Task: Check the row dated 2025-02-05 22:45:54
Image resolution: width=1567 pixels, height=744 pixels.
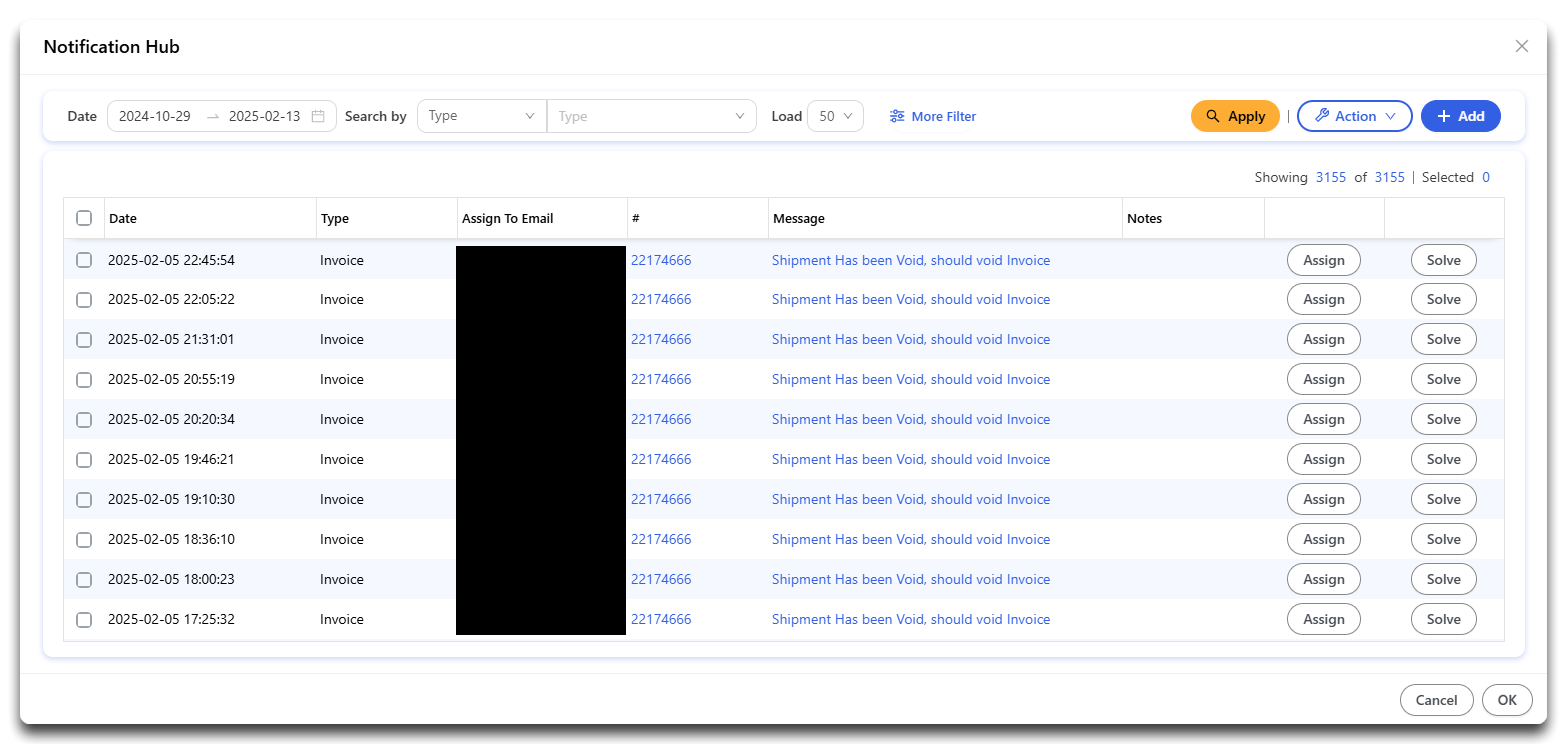Action: 84,260
